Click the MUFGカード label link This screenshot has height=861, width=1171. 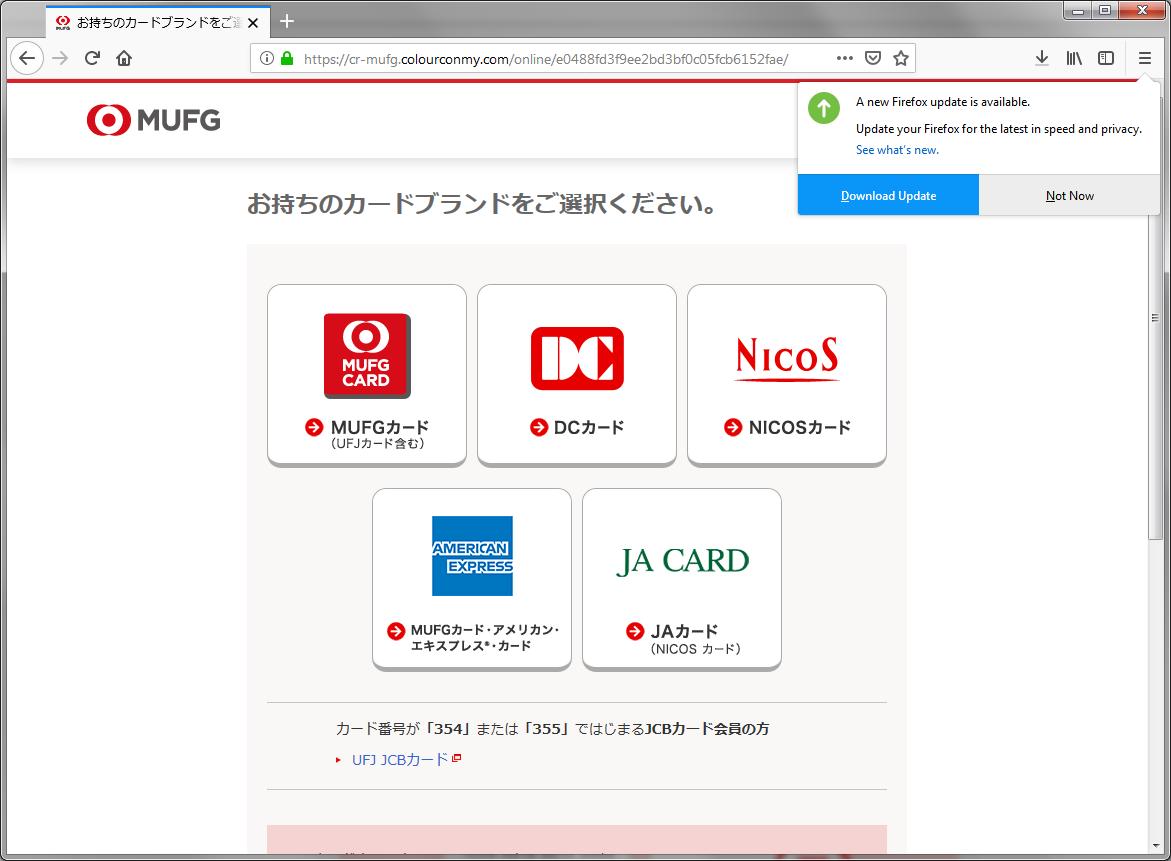pos(379,427)
